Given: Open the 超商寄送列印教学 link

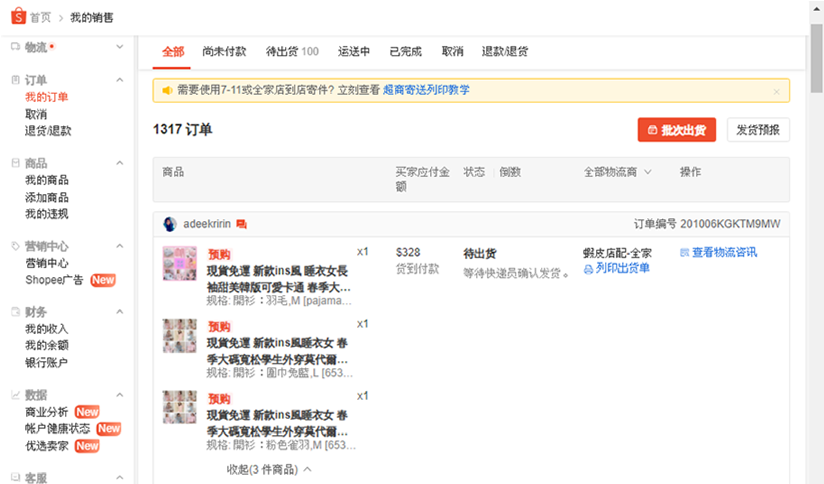Looking at the screenshot, I should pos(426,90).
